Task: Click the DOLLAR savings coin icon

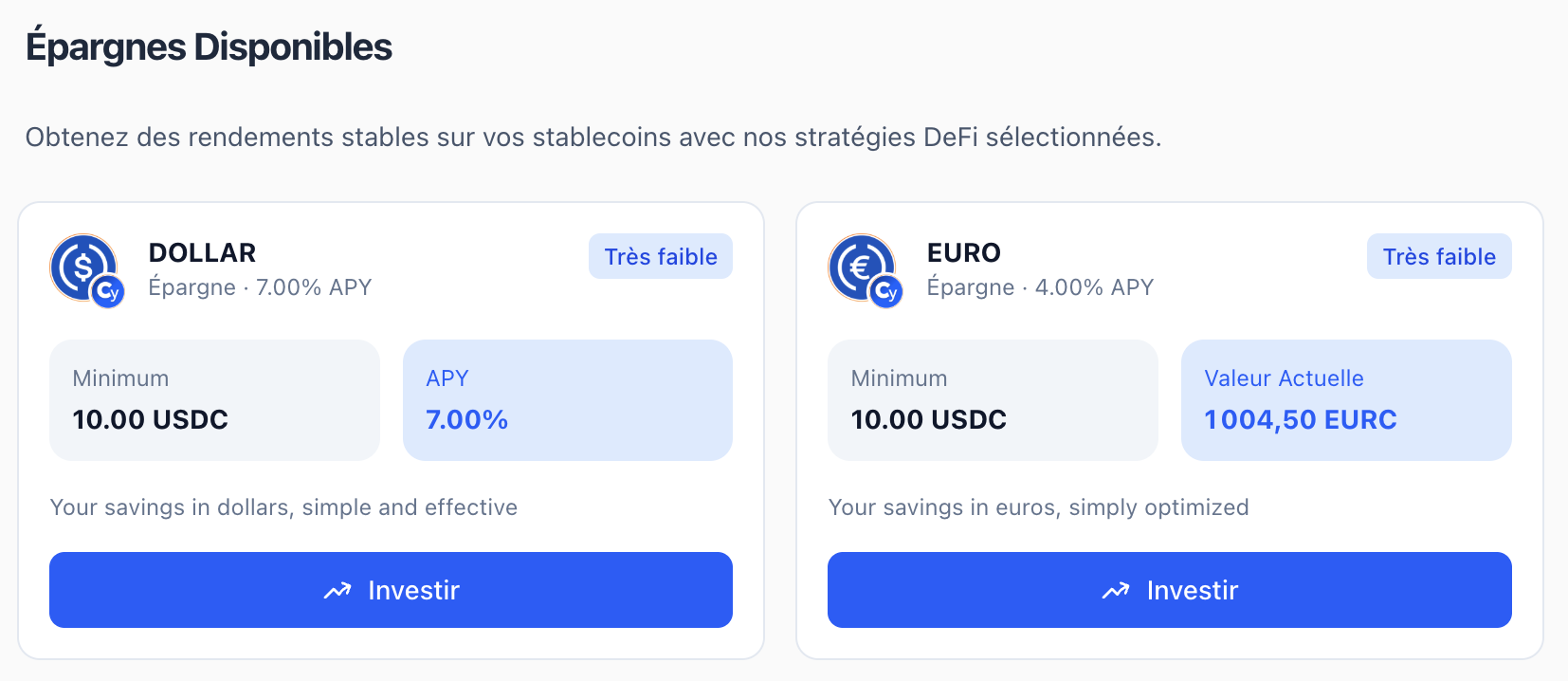Action: tap(82, 267)
